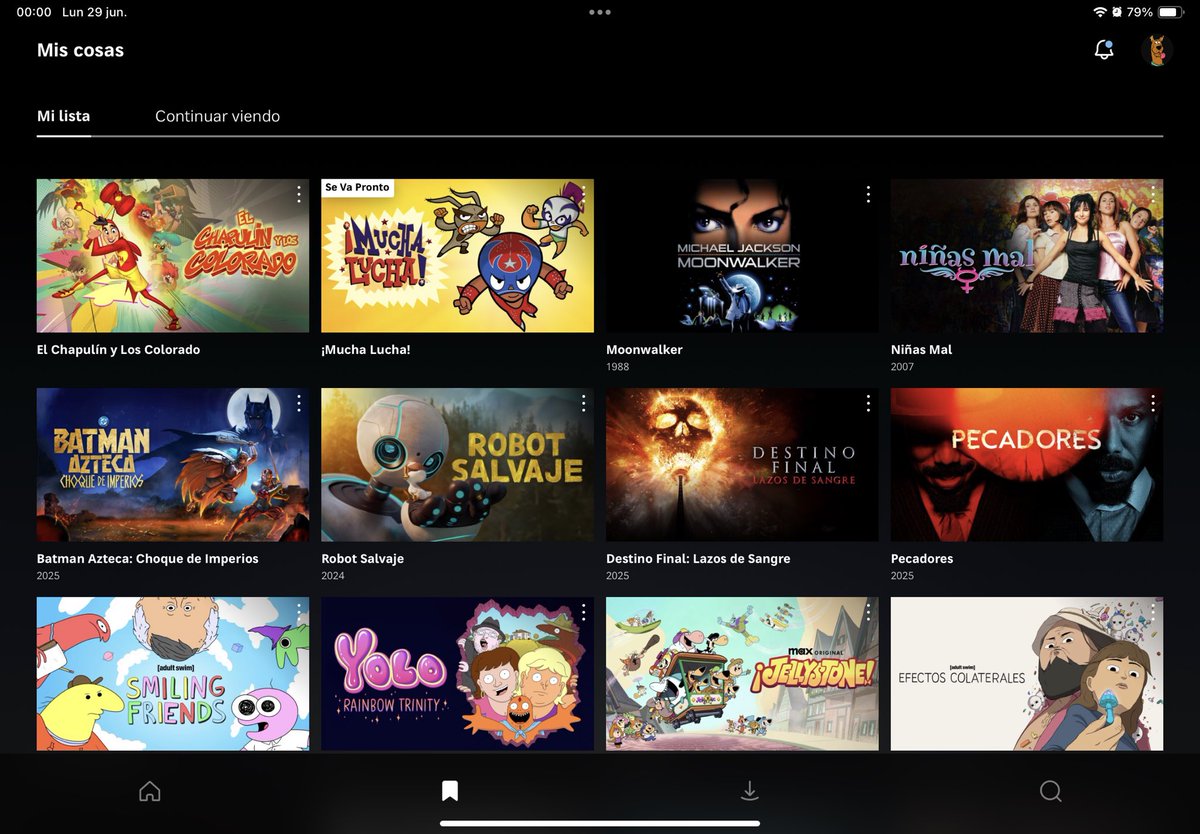
Task: Open the profile avatar menu
Action: (x=1157, y=50)
